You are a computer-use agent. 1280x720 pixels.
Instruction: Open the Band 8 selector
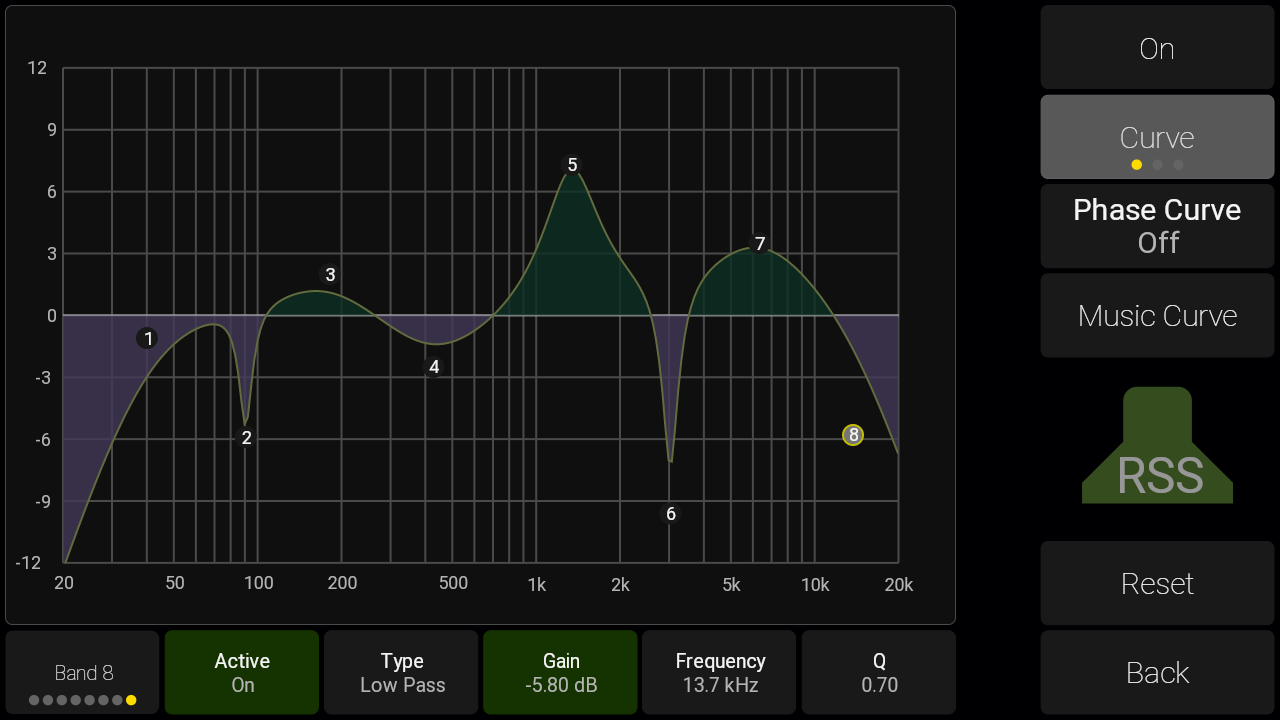click(83, 672)
